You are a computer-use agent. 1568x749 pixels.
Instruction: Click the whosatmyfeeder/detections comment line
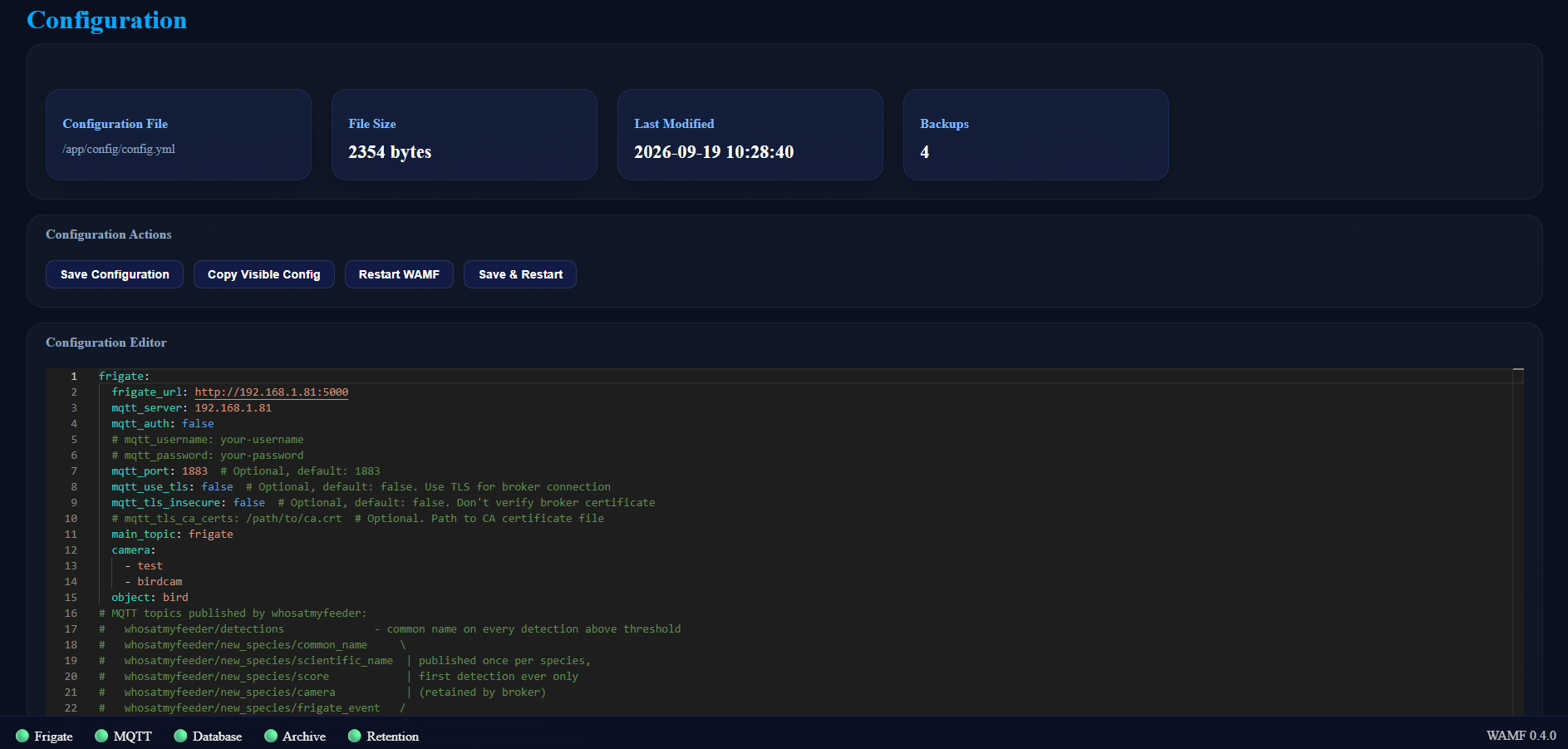pos(390,629)
